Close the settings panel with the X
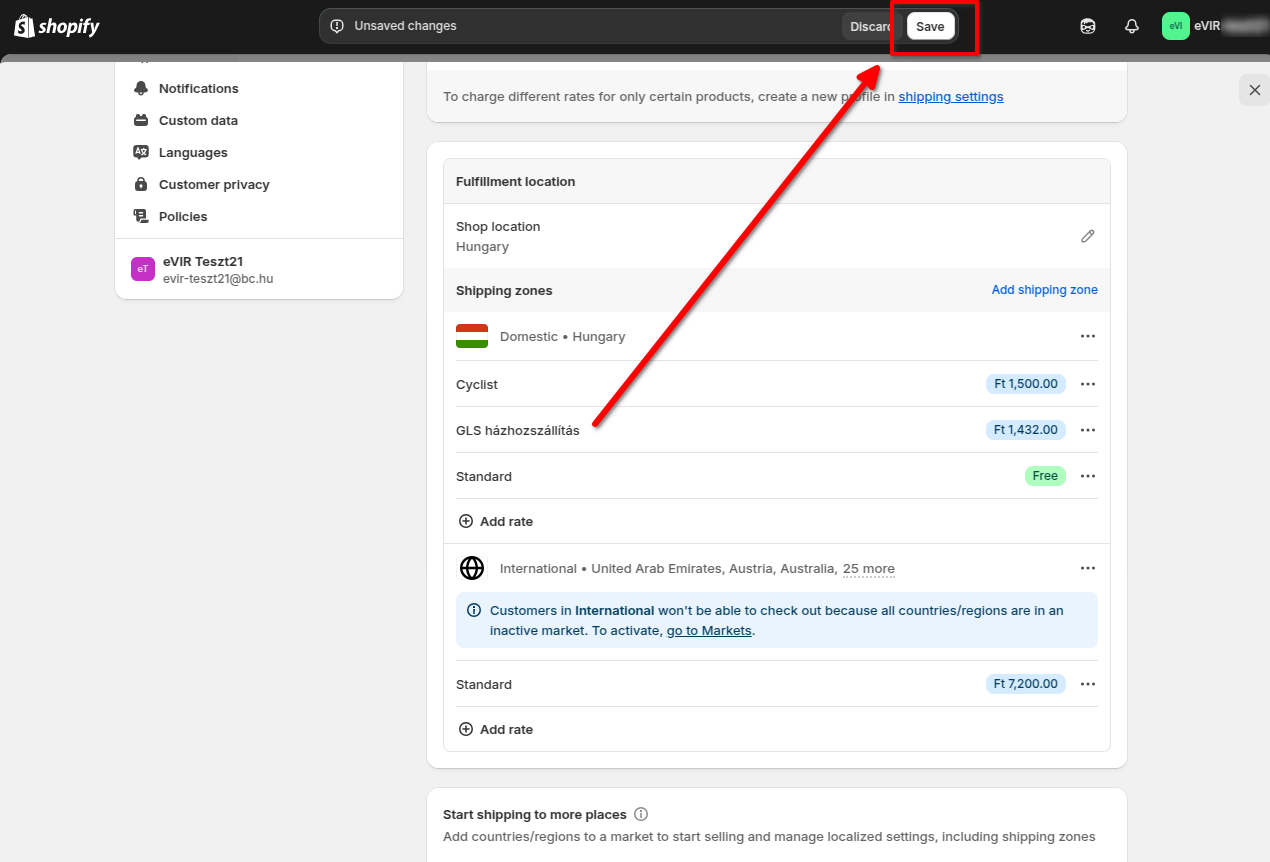The width and height of the screenshot is (1270, 862). point(1254,90)
